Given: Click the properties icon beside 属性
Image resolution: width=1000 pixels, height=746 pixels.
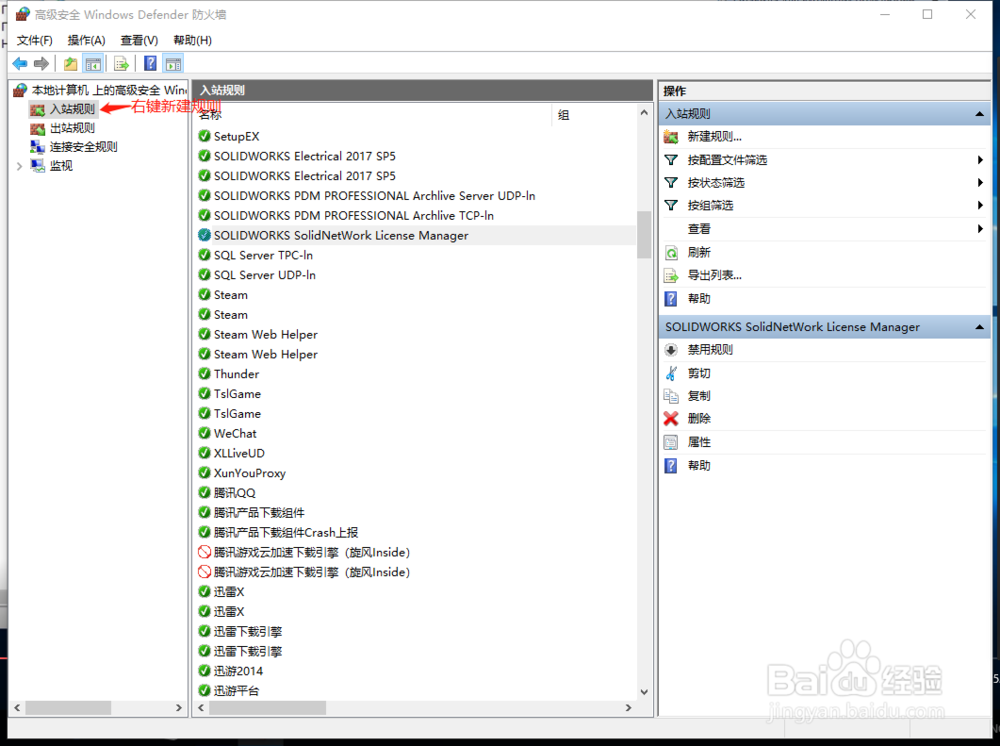Looking at the screenshot, I should 671,442.
